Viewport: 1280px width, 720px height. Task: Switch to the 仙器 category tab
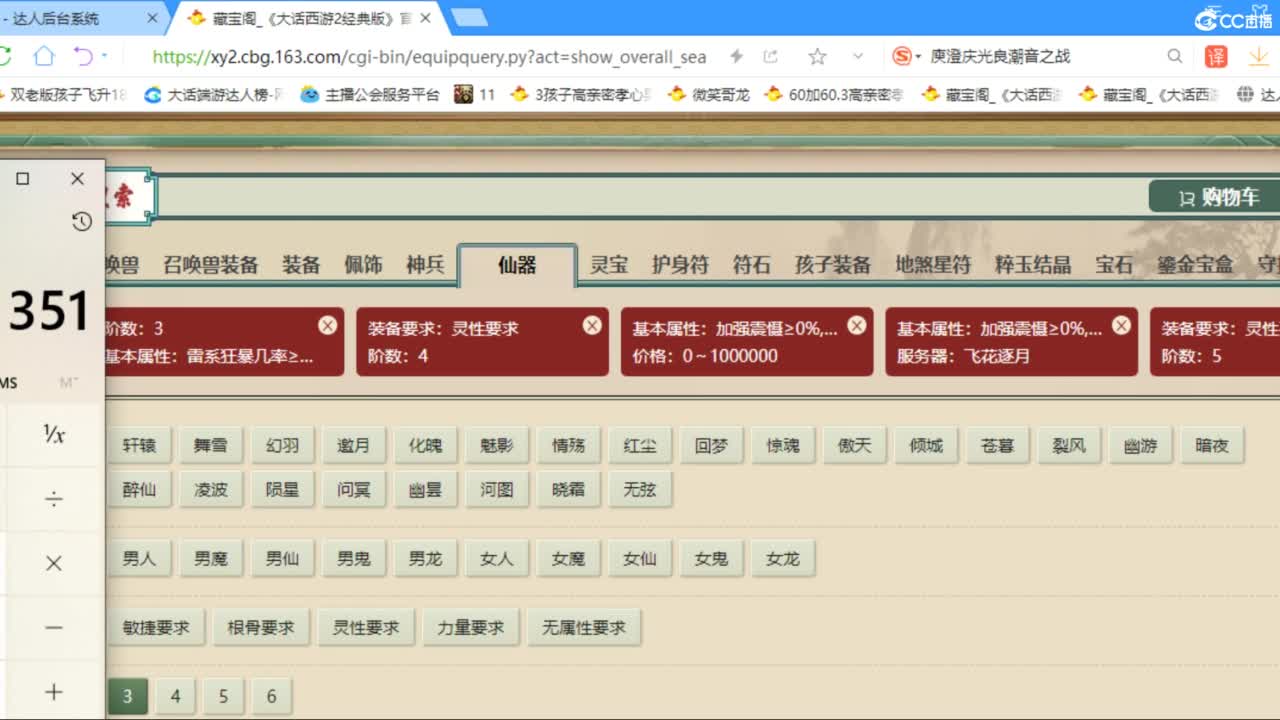(x=517, y=265)
